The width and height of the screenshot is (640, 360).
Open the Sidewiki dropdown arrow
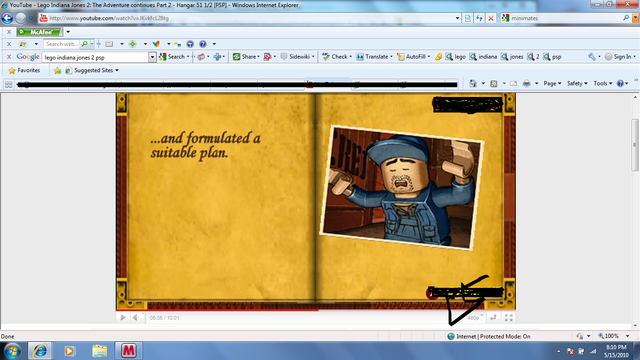[313, 57]
